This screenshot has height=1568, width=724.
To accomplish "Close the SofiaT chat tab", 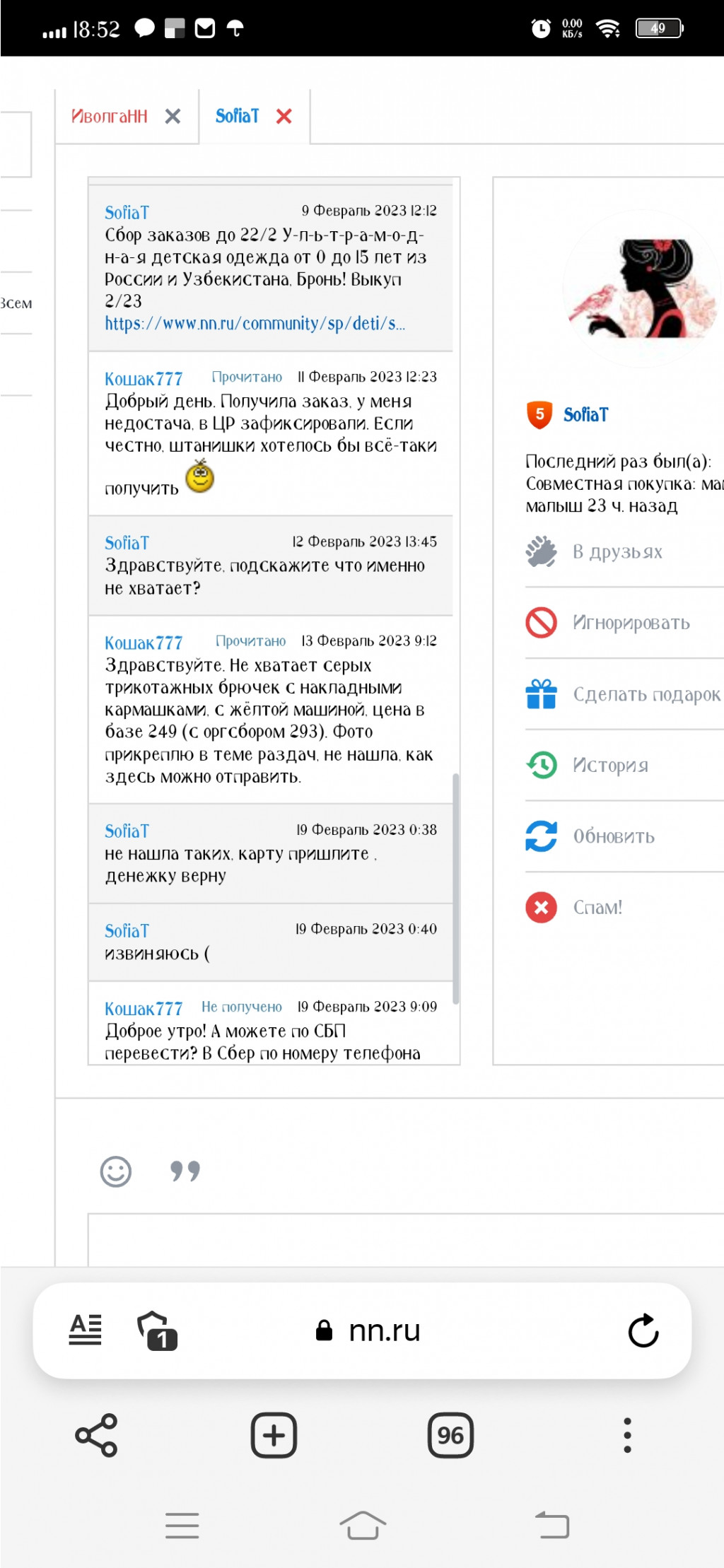I will (x=284, y=117).
